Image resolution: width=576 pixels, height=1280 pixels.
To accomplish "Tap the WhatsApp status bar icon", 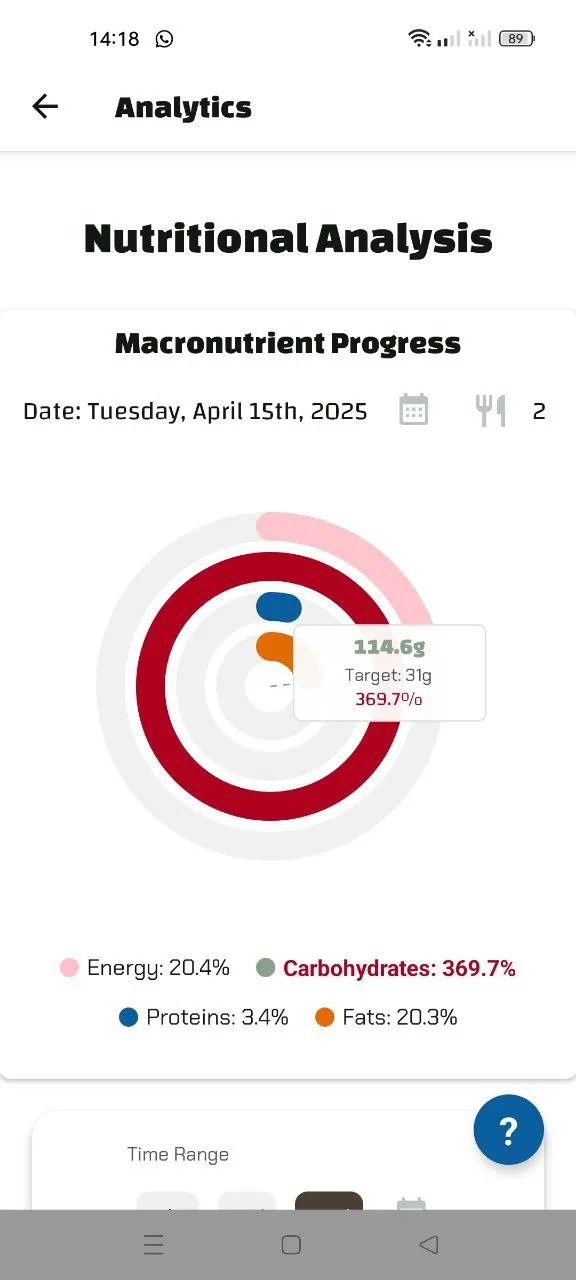I will click(163, 38).
